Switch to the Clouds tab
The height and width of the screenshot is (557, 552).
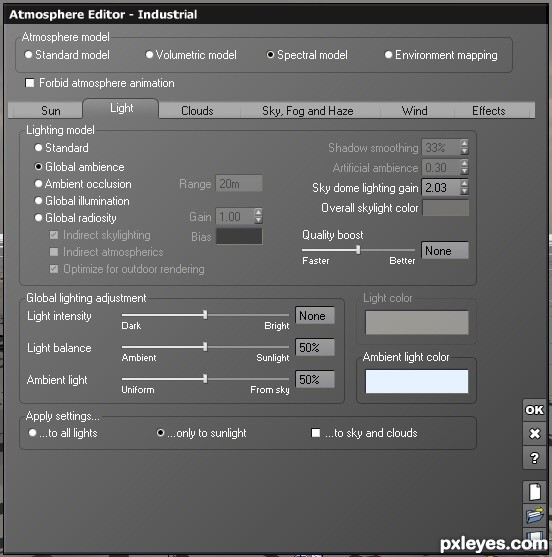click(197, 111)
